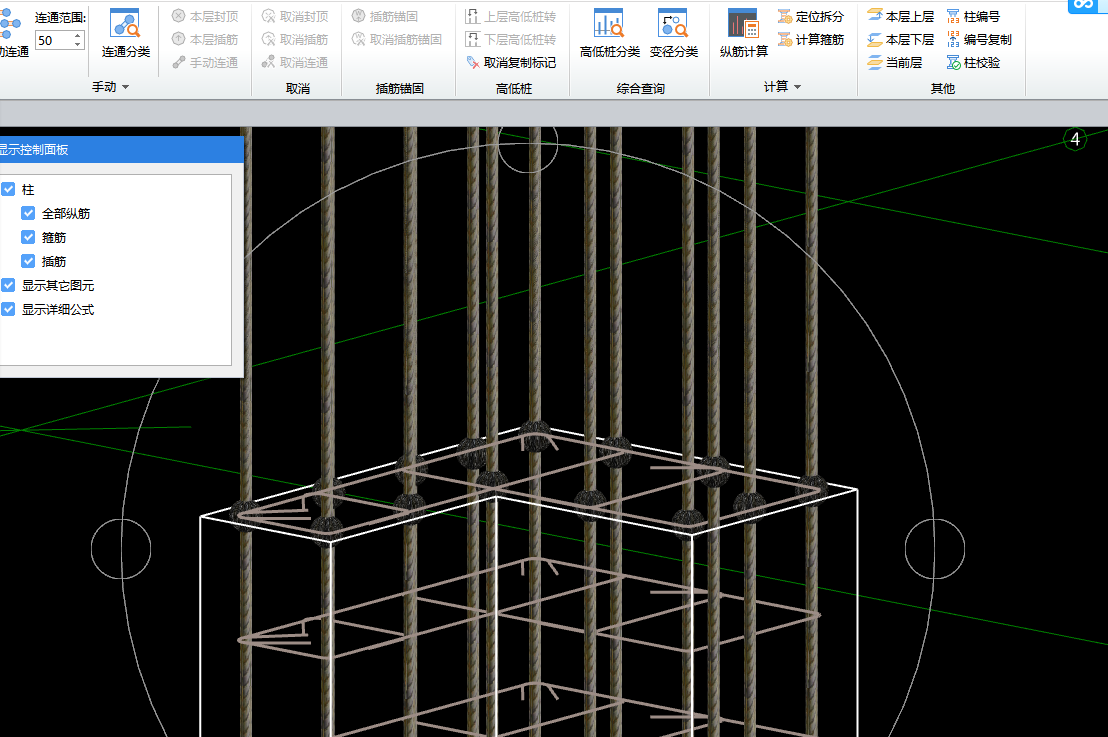
Task: Click 下层高低桩转 icon
Action: point(473,39)
